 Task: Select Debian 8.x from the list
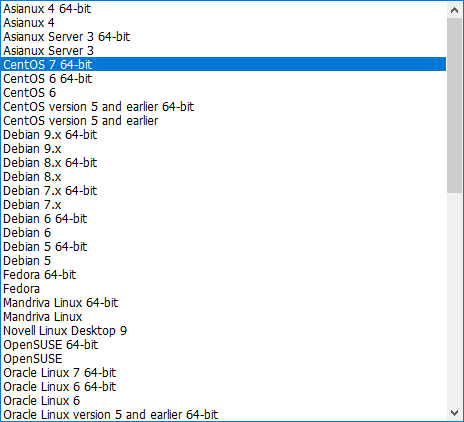coord(223,177)
